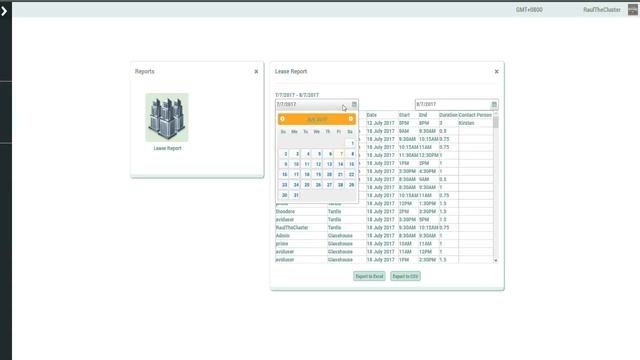
Task: Click the July 2017 month title in calendar
Action: pyautogui.click(x=317, y=120)
